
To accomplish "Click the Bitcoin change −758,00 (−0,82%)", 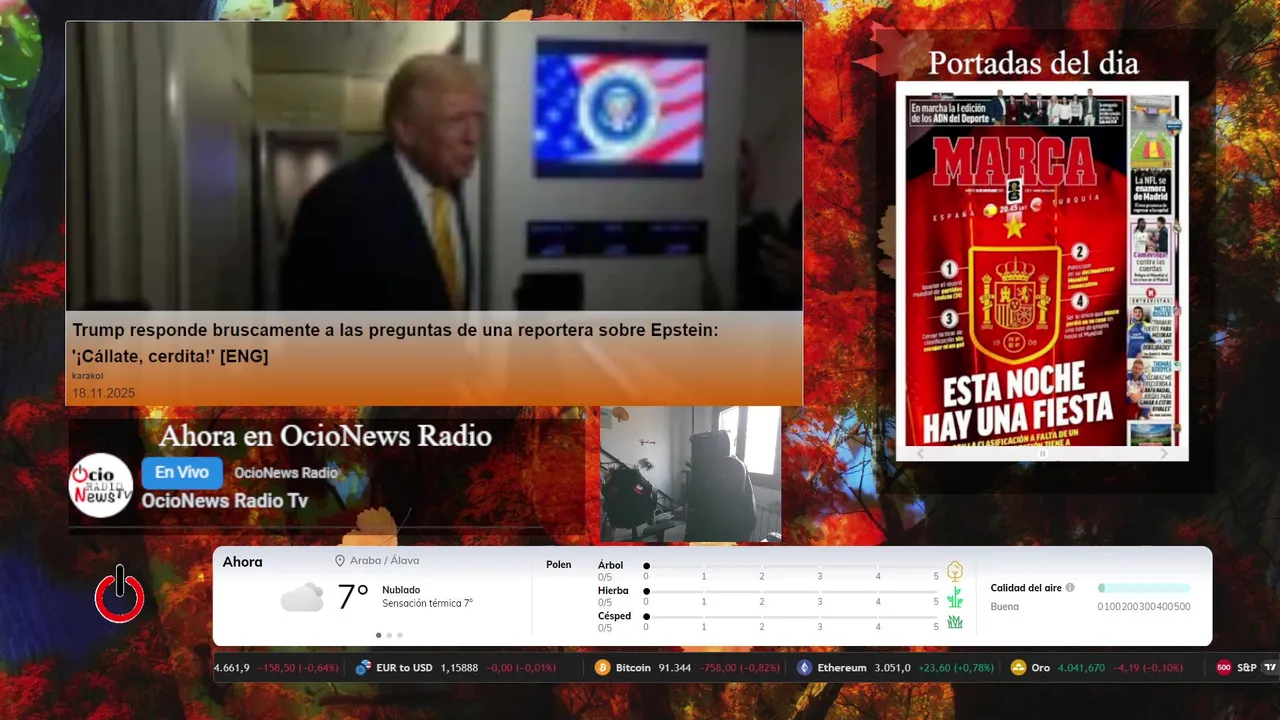I will tap(739, 668).
